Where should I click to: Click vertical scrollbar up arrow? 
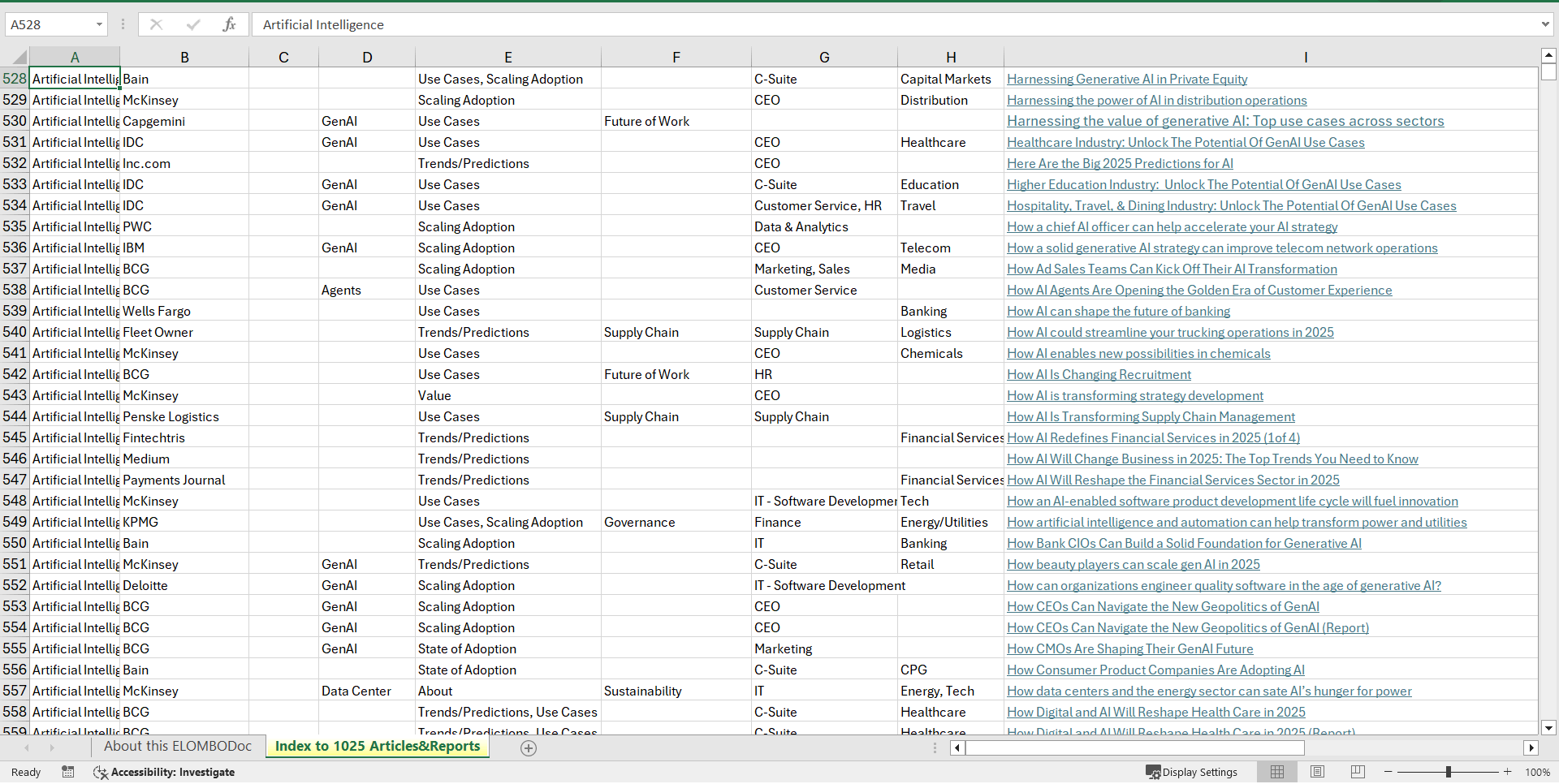pyautogui.click(x=1548, y=56)
